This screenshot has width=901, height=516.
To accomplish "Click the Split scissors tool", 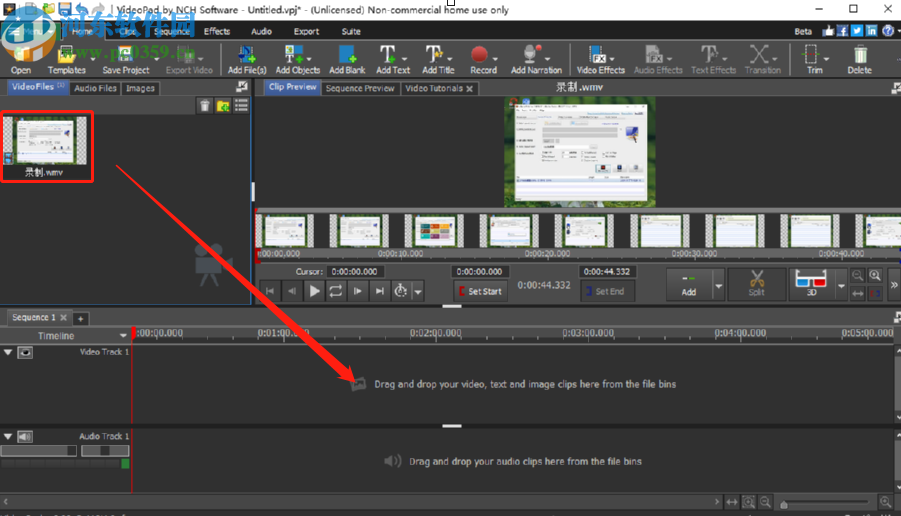I will [x=756, y=284].
